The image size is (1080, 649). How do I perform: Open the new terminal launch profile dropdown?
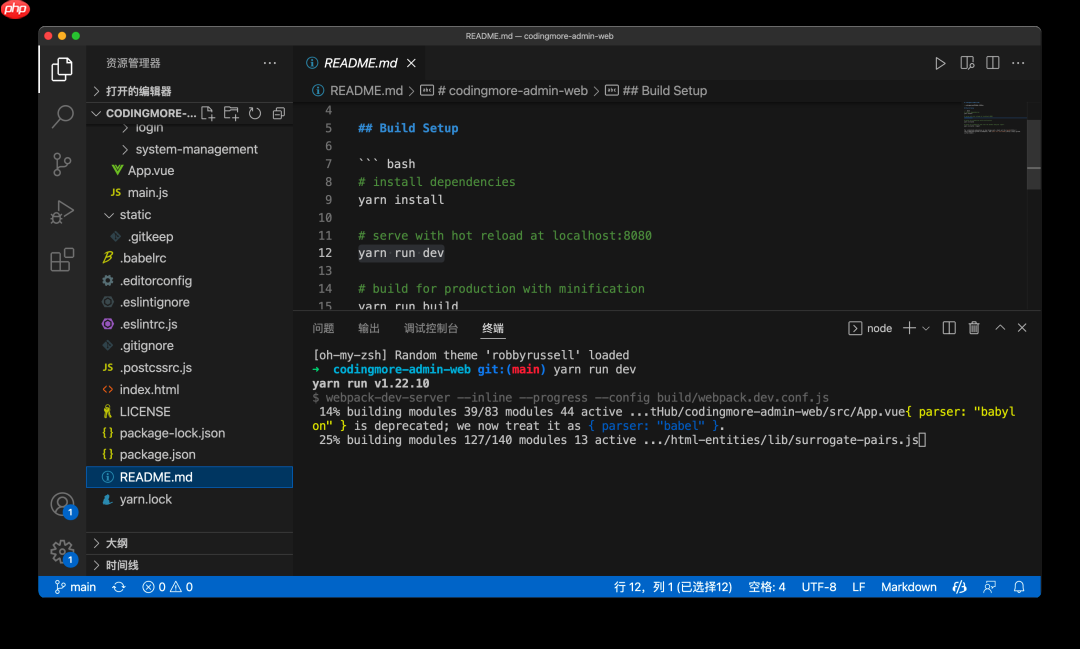click(x=926, y=328)
